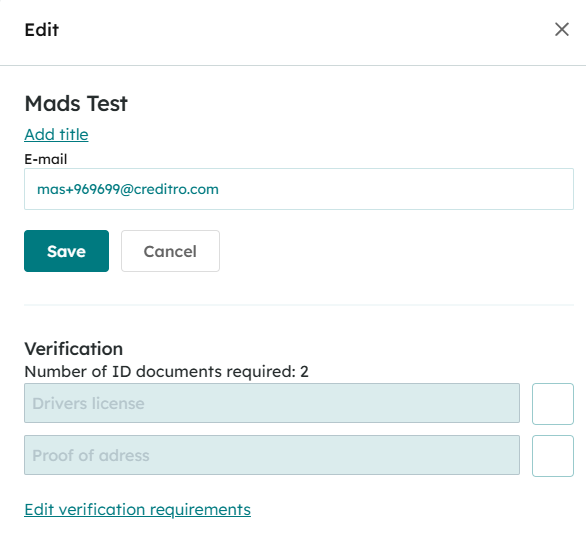Check the box beside Drivers license row

pyautogui.click(x=553, y=404)
